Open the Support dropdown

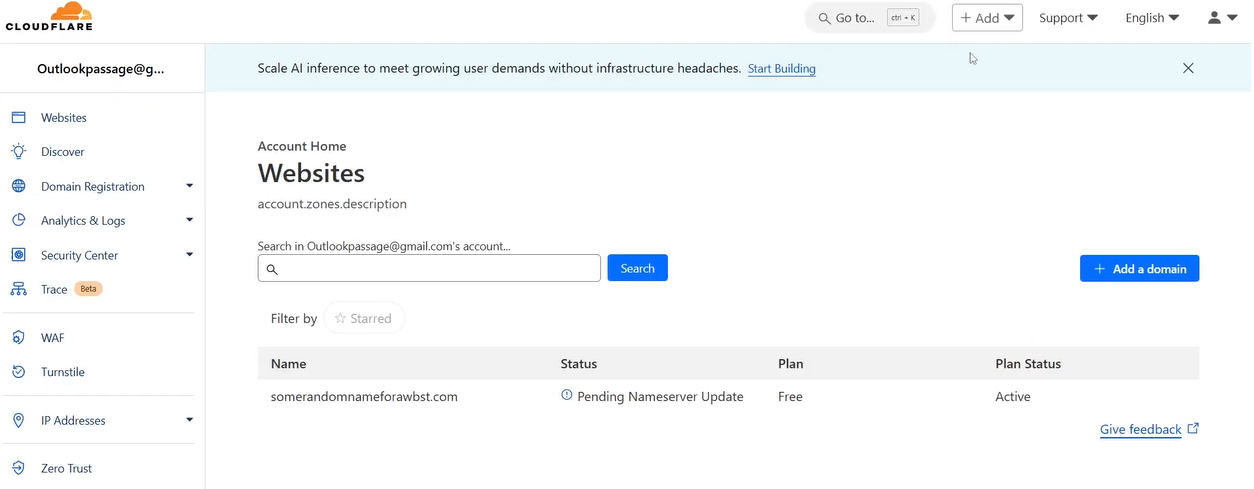pos(1068,18)
